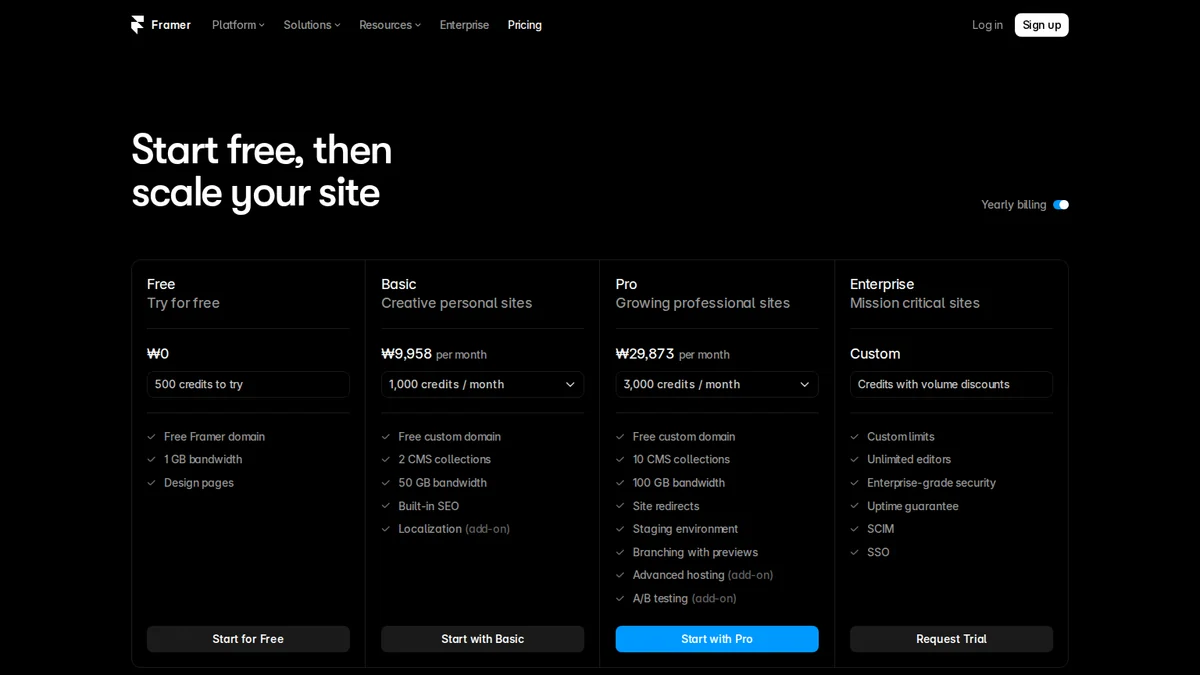This screenshot has width=1200, height=675.
Task: Click the Creative personal sites subtitle
Action: pyautogui.click(x=457, y=303)
